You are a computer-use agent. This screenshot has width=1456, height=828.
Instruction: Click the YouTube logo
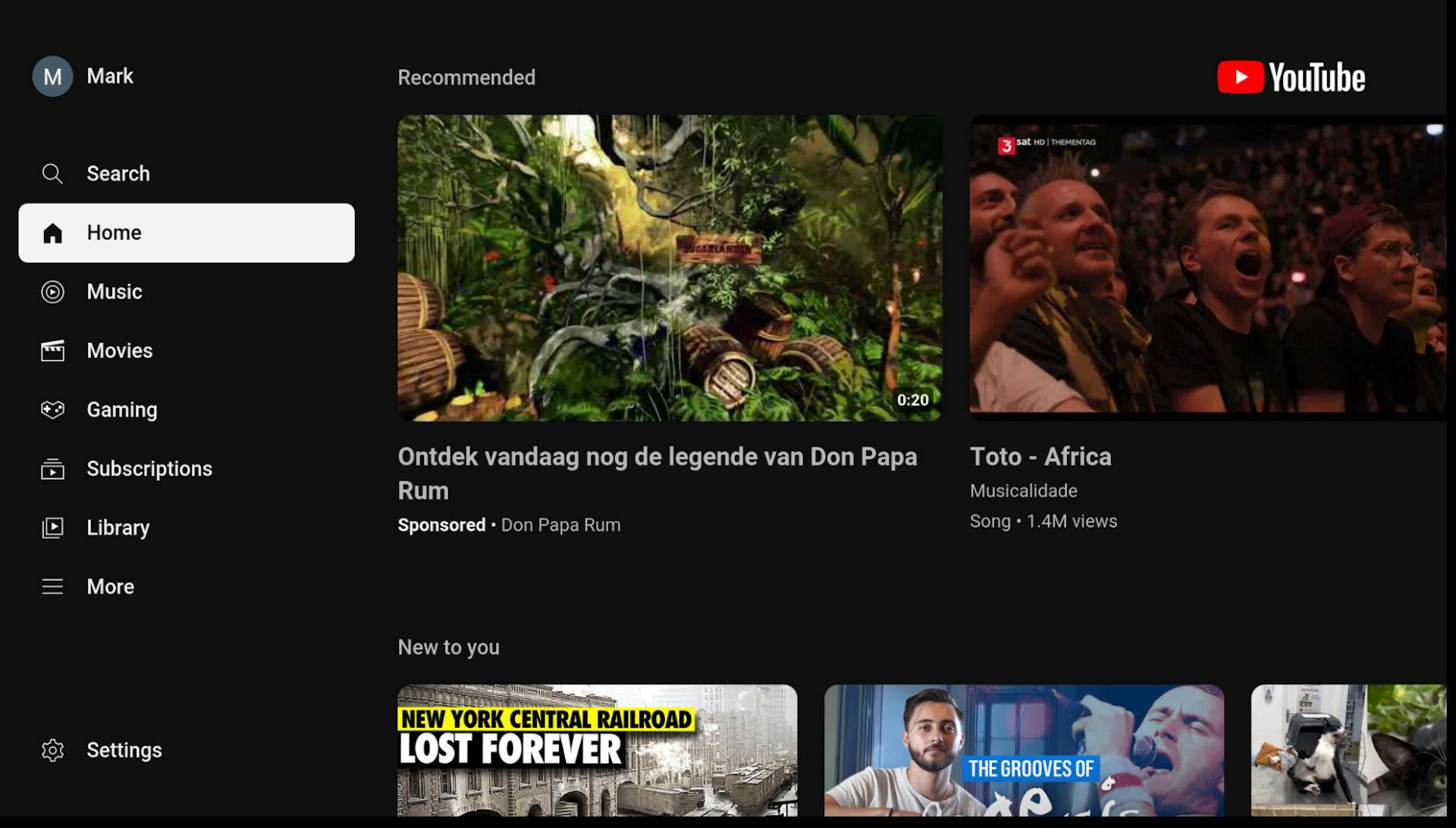coord(1291,77)
